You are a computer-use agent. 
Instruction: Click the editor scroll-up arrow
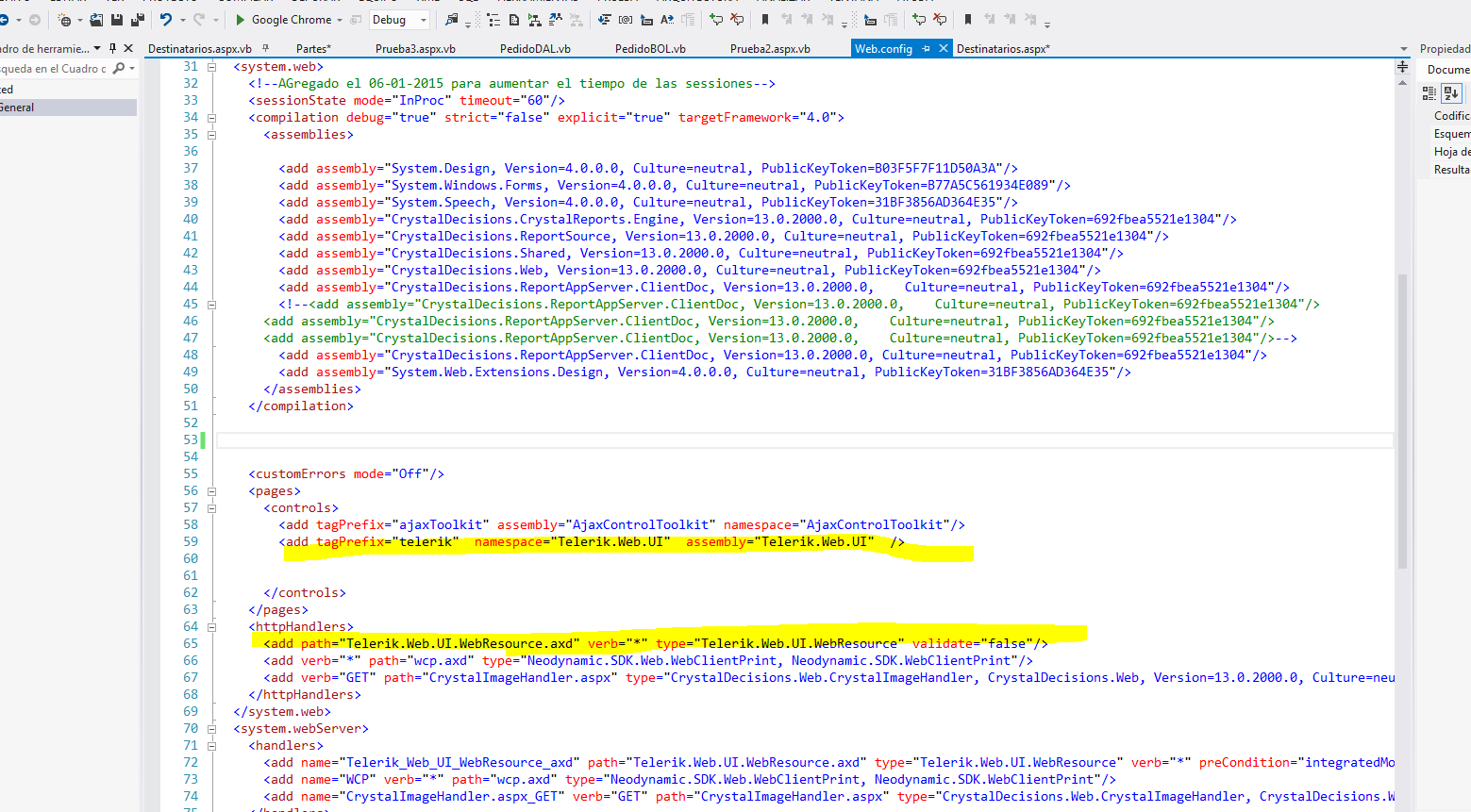[1402, 83]
